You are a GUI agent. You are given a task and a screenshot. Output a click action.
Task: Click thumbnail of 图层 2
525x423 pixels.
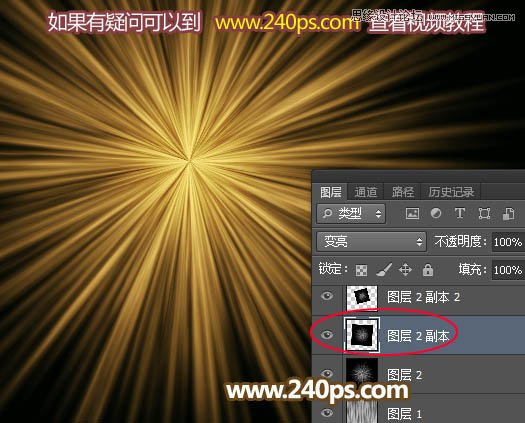[362, 373]
